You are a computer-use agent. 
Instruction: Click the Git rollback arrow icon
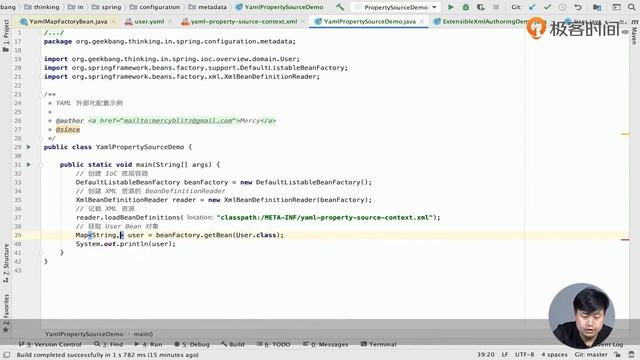tap(578, 7)
